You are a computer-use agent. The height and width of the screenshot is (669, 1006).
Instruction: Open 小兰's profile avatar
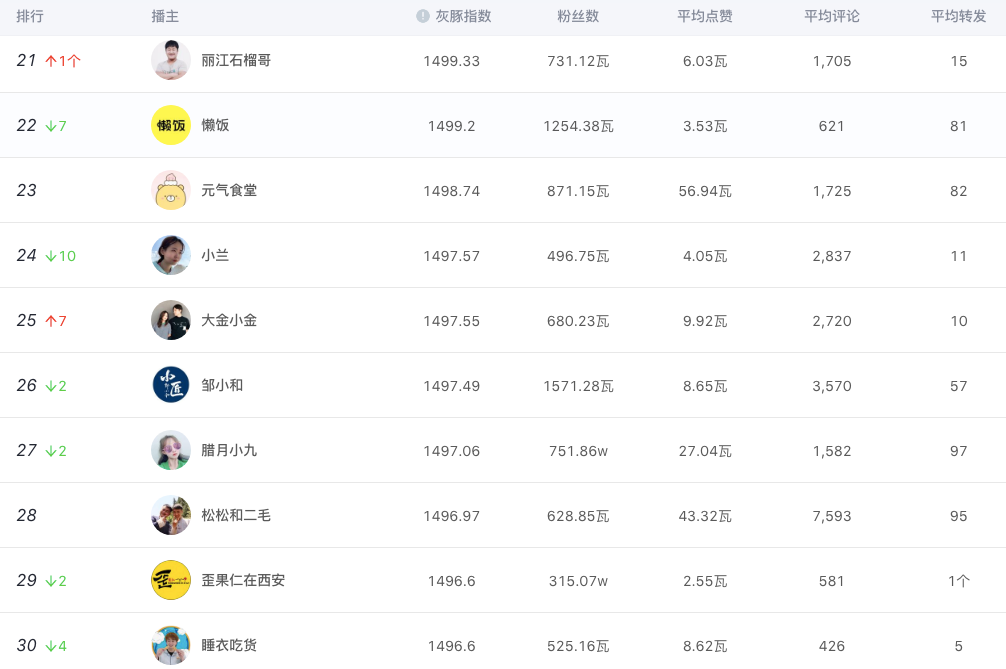click(171, 255)
